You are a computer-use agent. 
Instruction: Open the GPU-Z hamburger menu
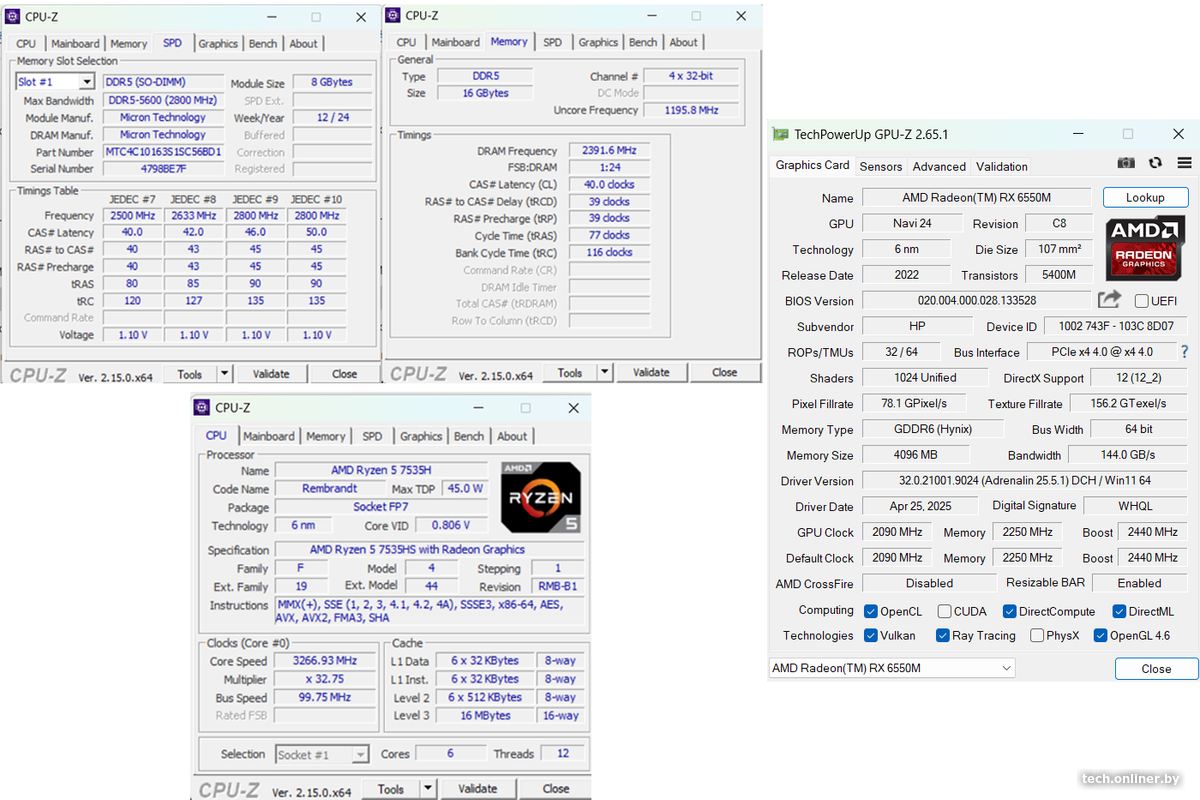pyautogui.click(x=1184, y=163)
